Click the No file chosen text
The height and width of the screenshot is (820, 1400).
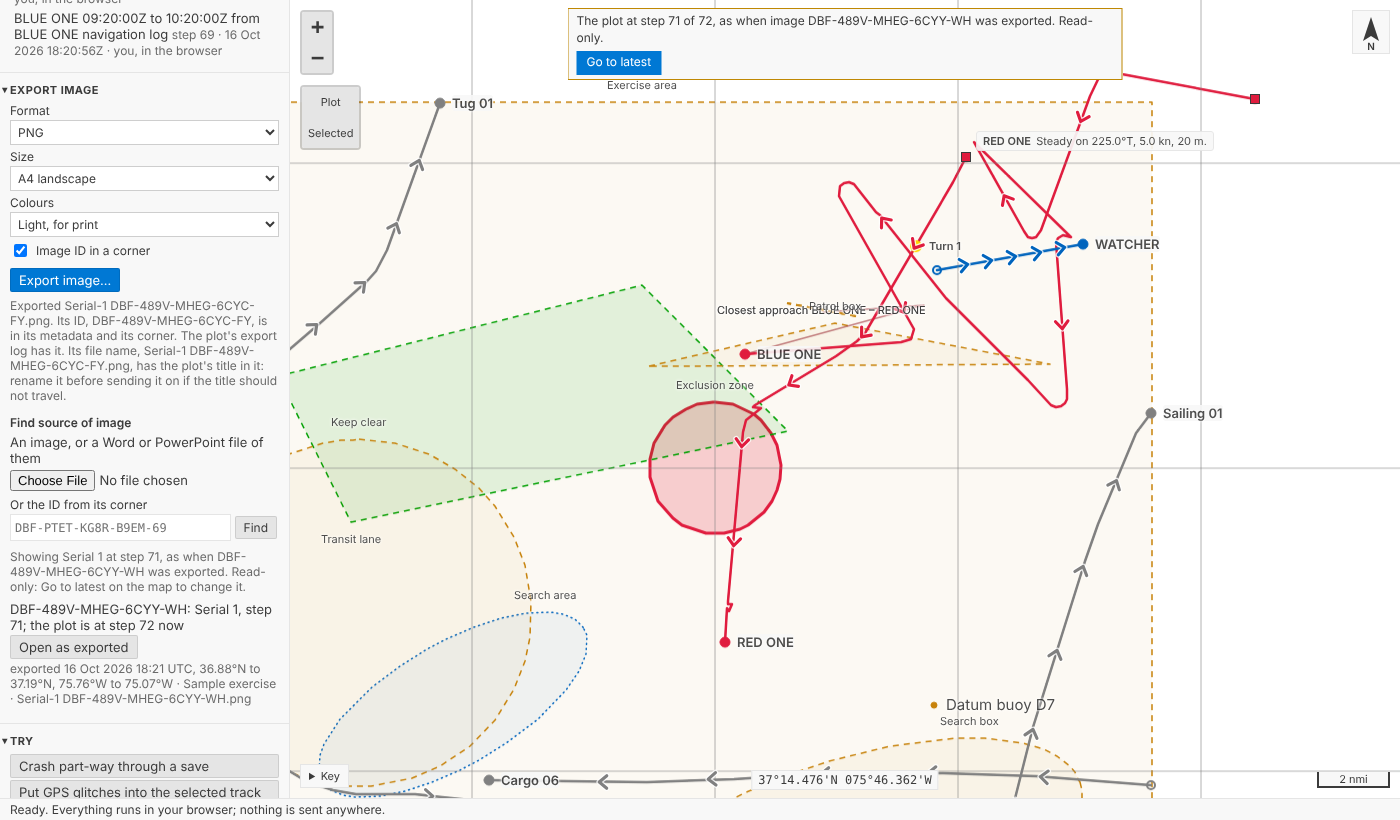(144, 480)
